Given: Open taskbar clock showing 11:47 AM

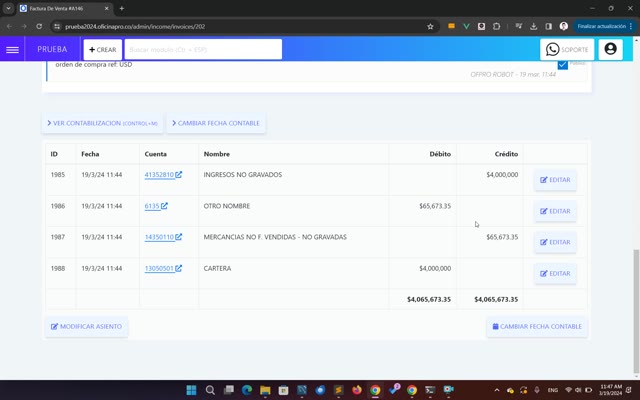Looking at the screenshot, I should (x=611, y=390).
